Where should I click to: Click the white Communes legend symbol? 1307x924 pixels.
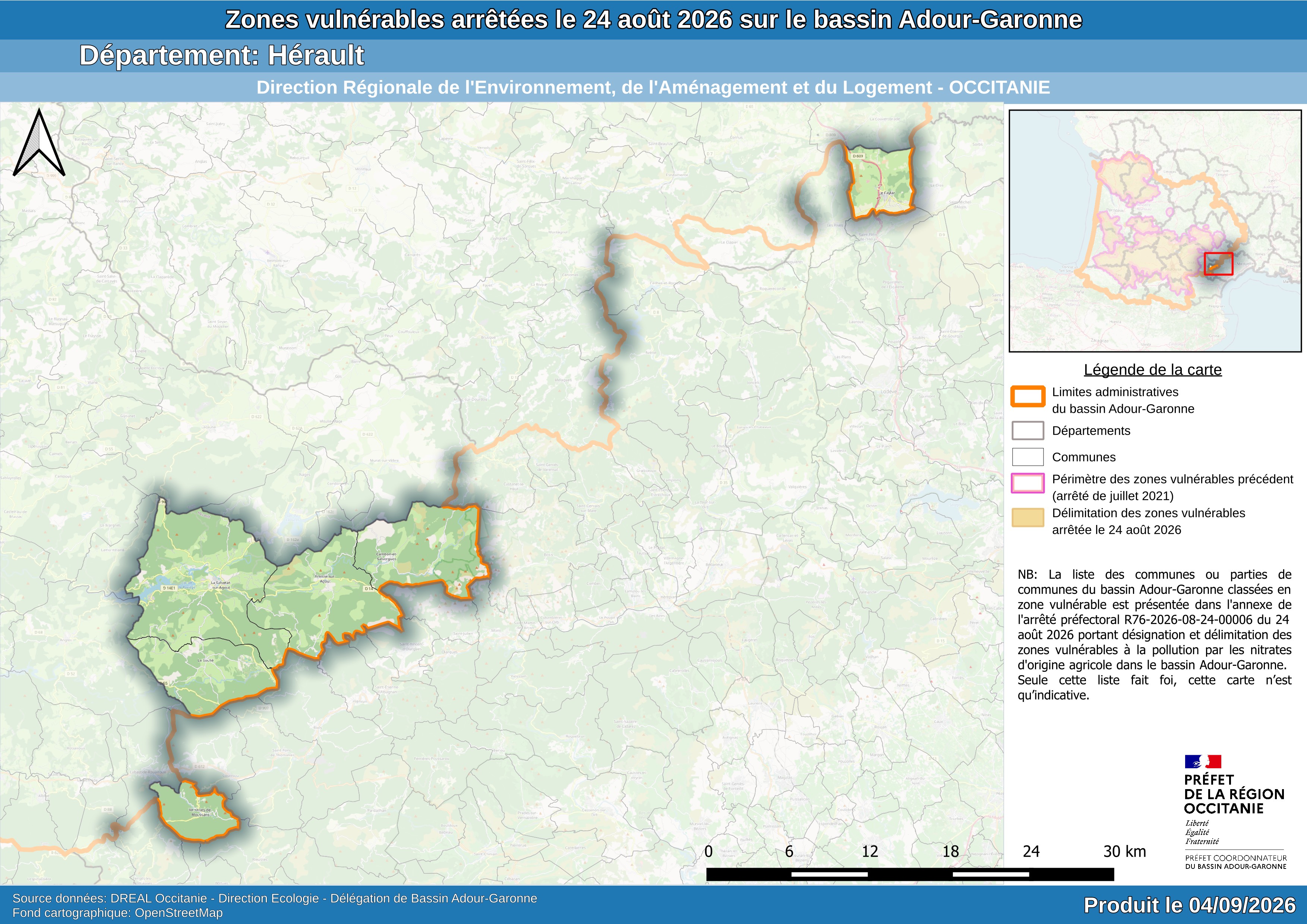1027,457
